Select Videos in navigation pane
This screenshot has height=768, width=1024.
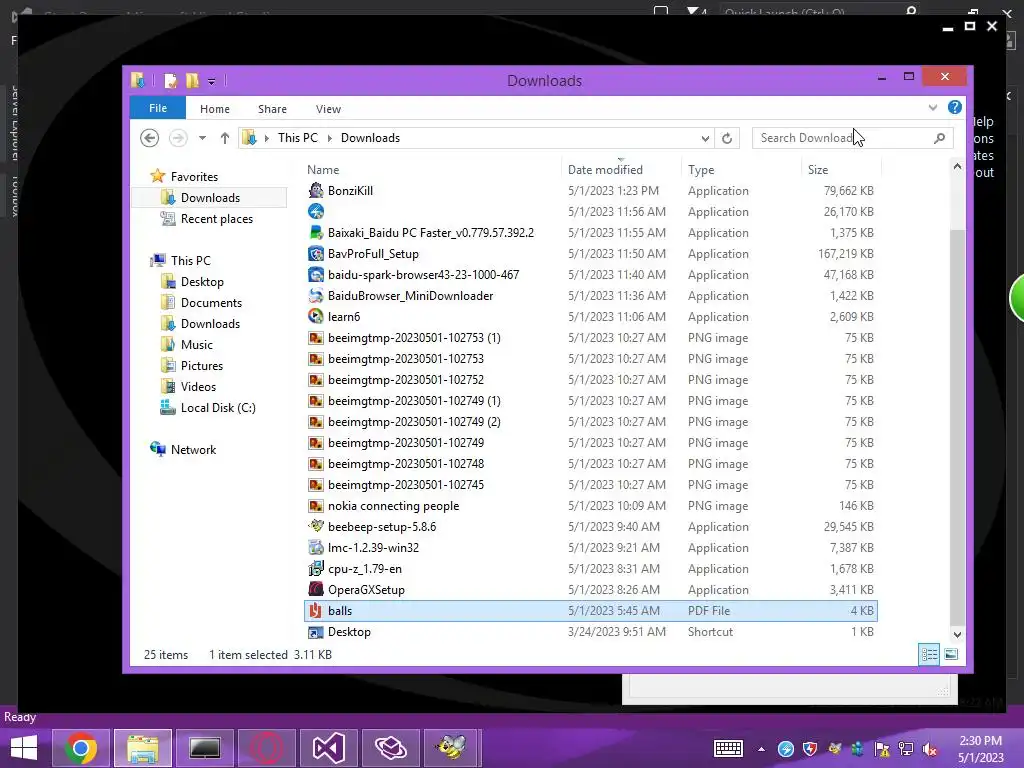pos(198,387)
